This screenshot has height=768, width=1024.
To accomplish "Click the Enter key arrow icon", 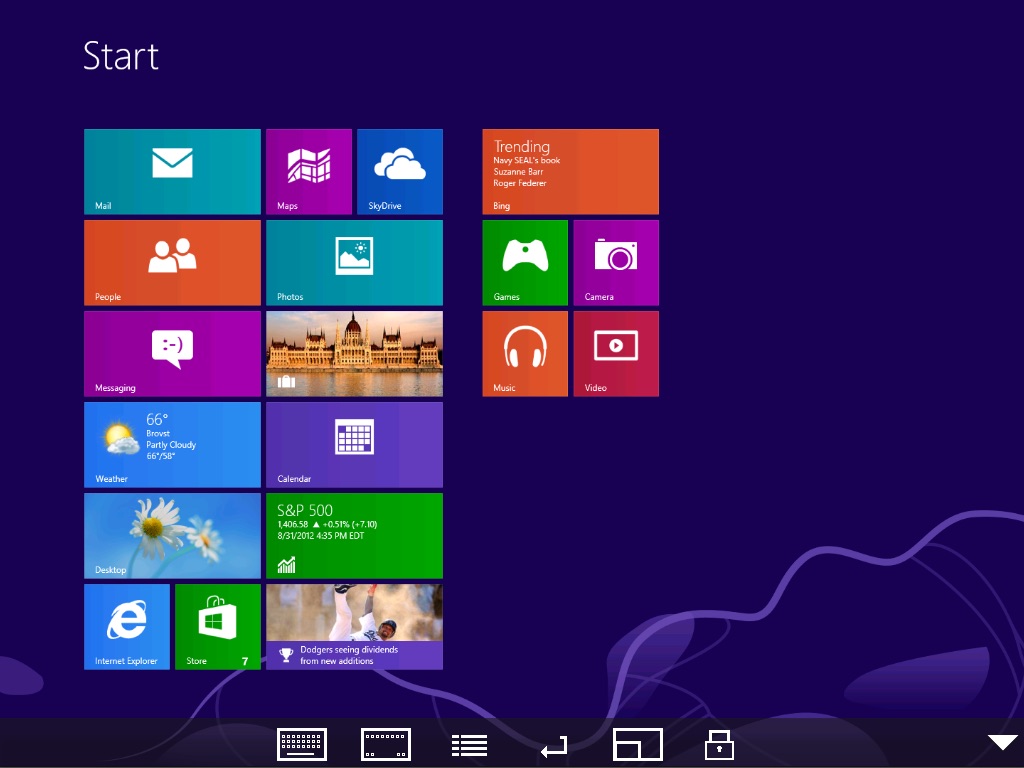I will coord(554,746).
